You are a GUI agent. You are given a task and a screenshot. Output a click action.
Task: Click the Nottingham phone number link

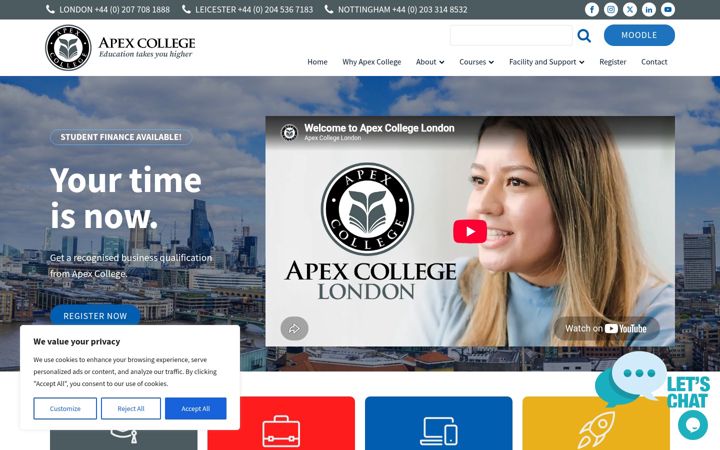pos(403,9)
